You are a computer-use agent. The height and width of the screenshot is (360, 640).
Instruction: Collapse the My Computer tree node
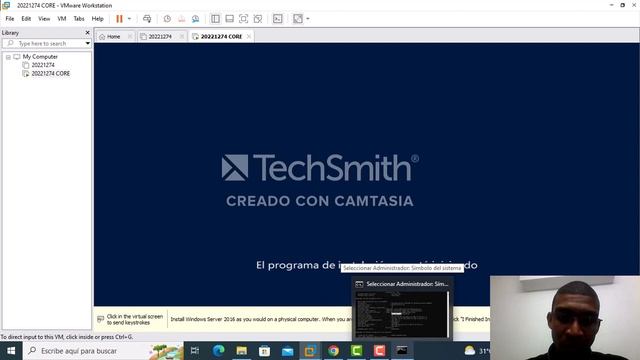[x=8, y=57]
